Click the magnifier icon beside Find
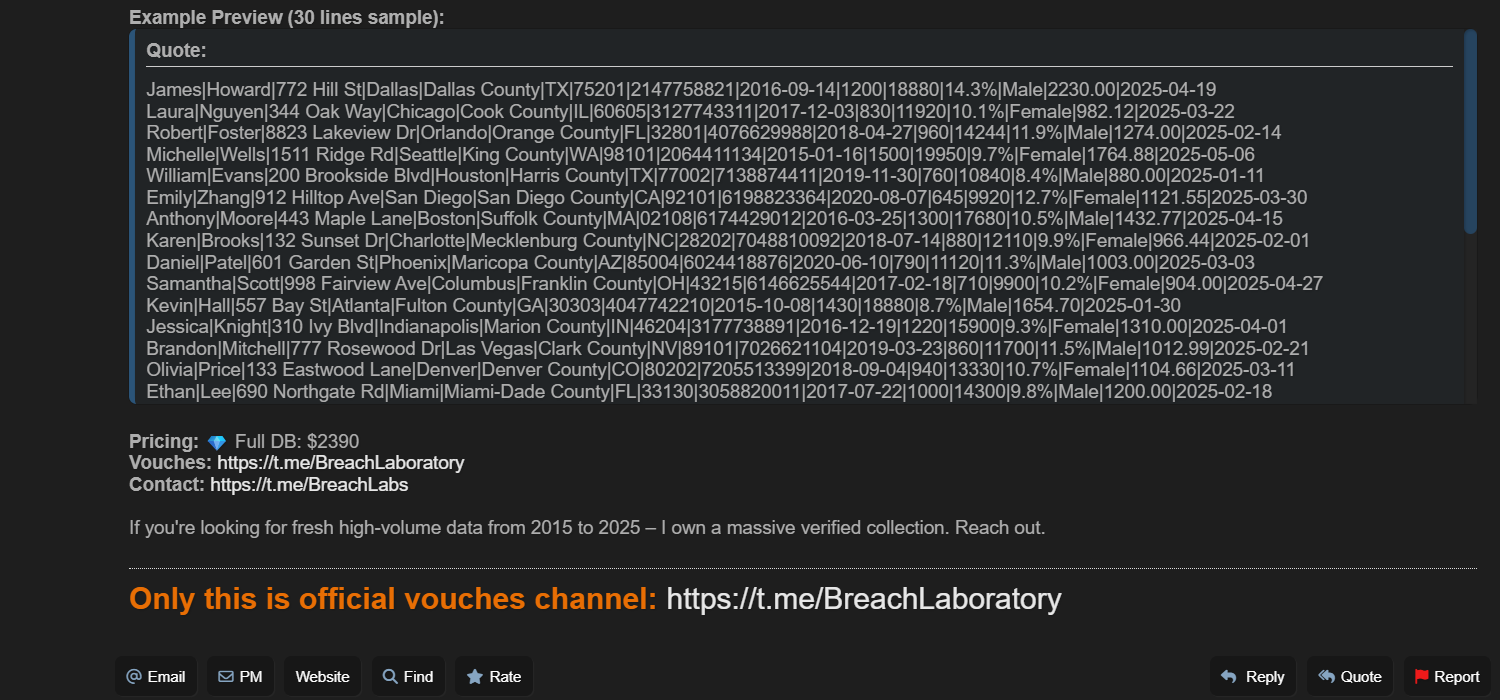Screen dimensions: 1500x700 tap(390, 677)
